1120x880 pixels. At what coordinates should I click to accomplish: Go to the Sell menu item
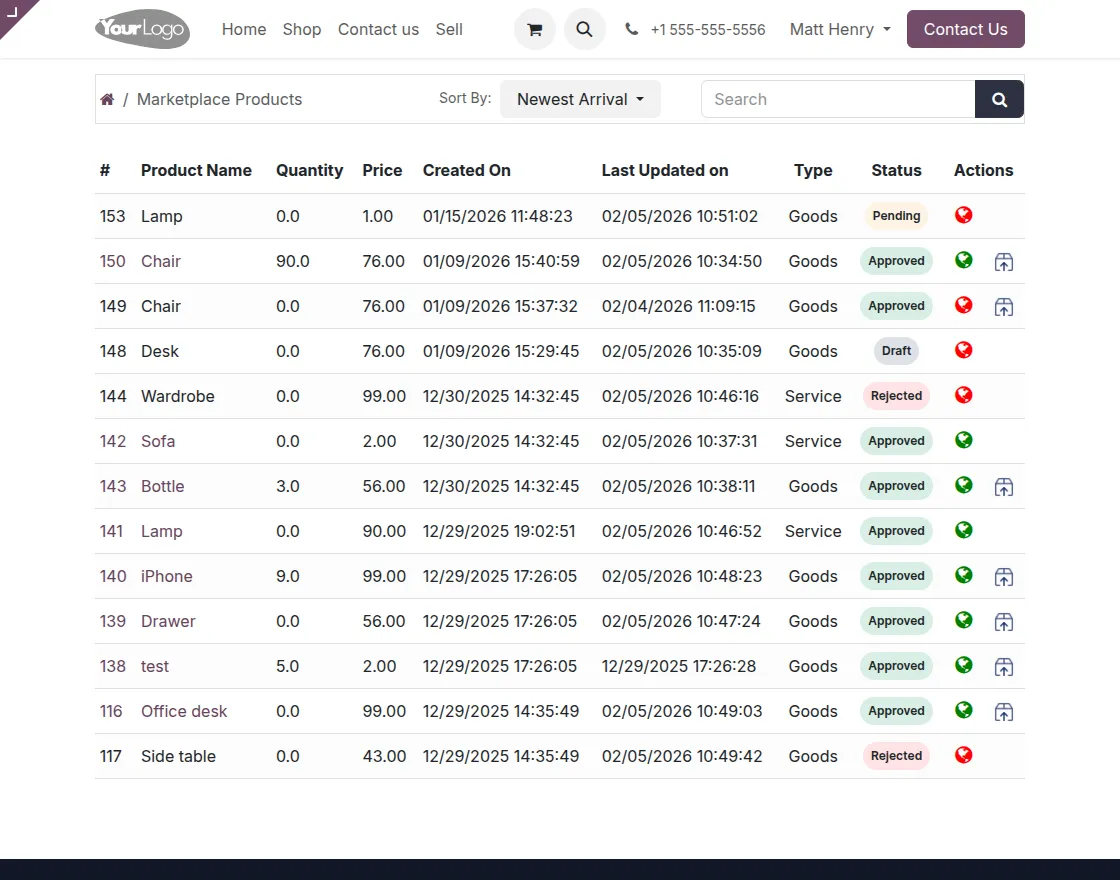pyautogui.click(x=449, y=30)
